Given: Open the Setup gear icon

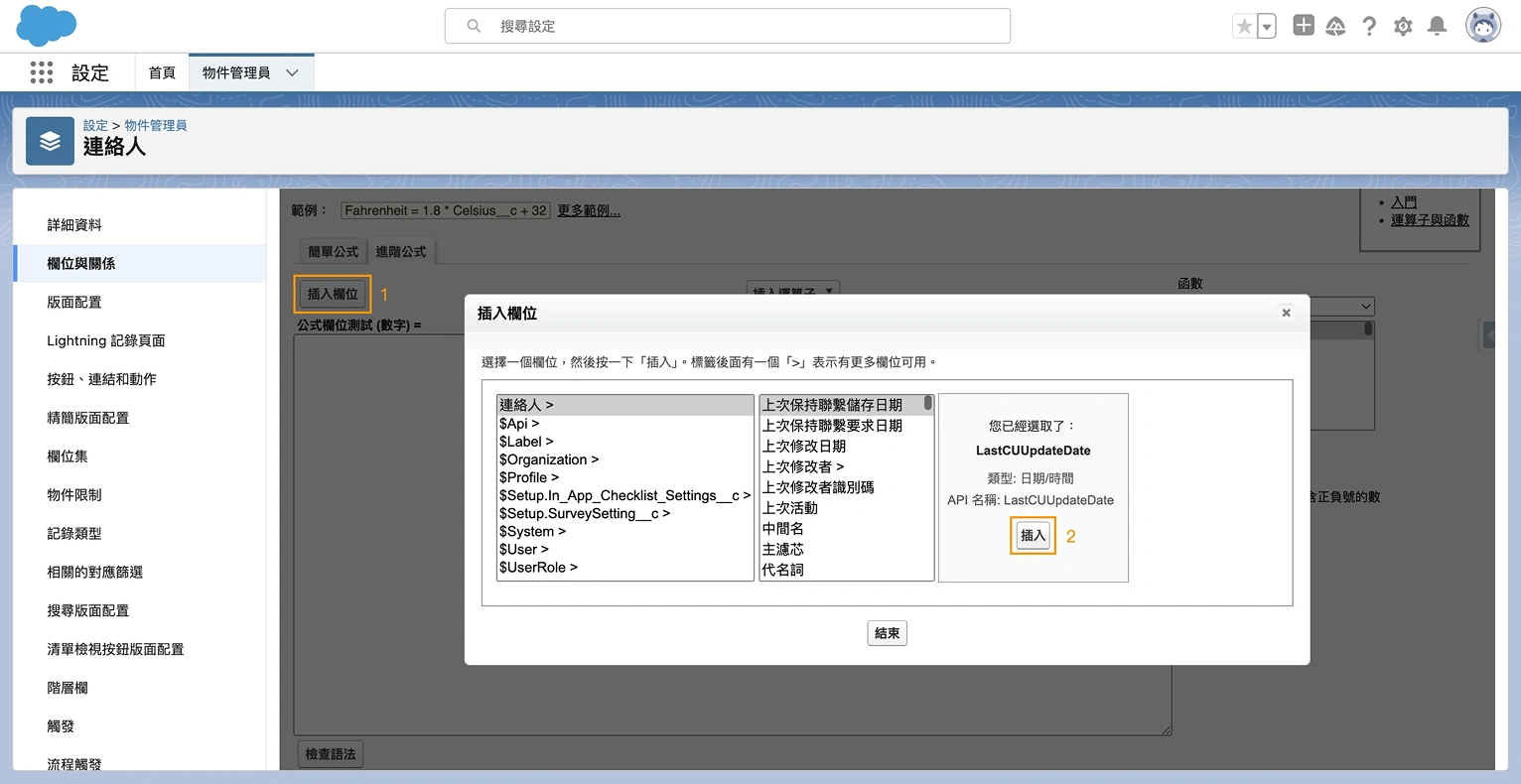Looking at the screenshot, I should [1403, 26].
